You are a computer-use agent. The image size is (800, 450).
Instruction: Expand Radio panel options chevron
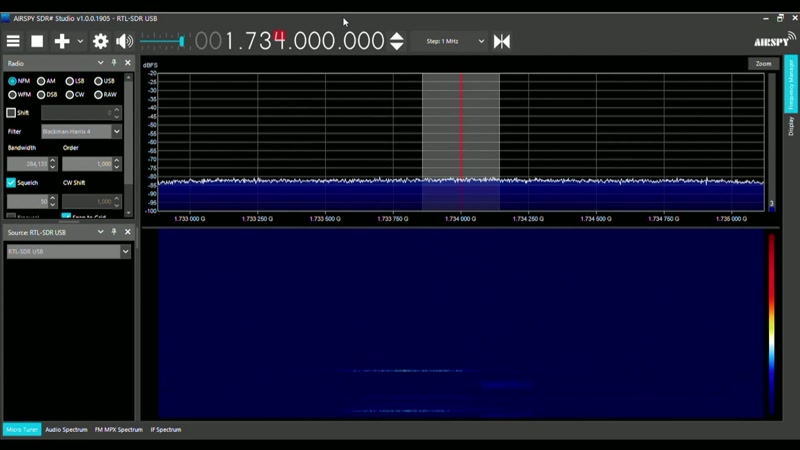point(101,63)
